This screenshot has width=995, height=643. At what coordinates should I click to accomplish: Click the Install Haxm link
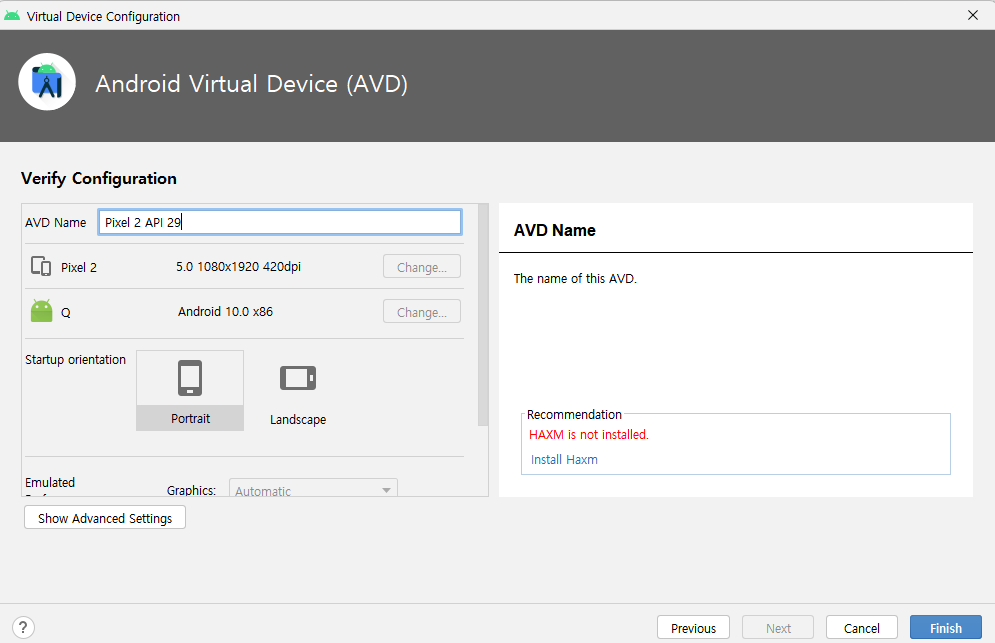(x=564, y=460)
